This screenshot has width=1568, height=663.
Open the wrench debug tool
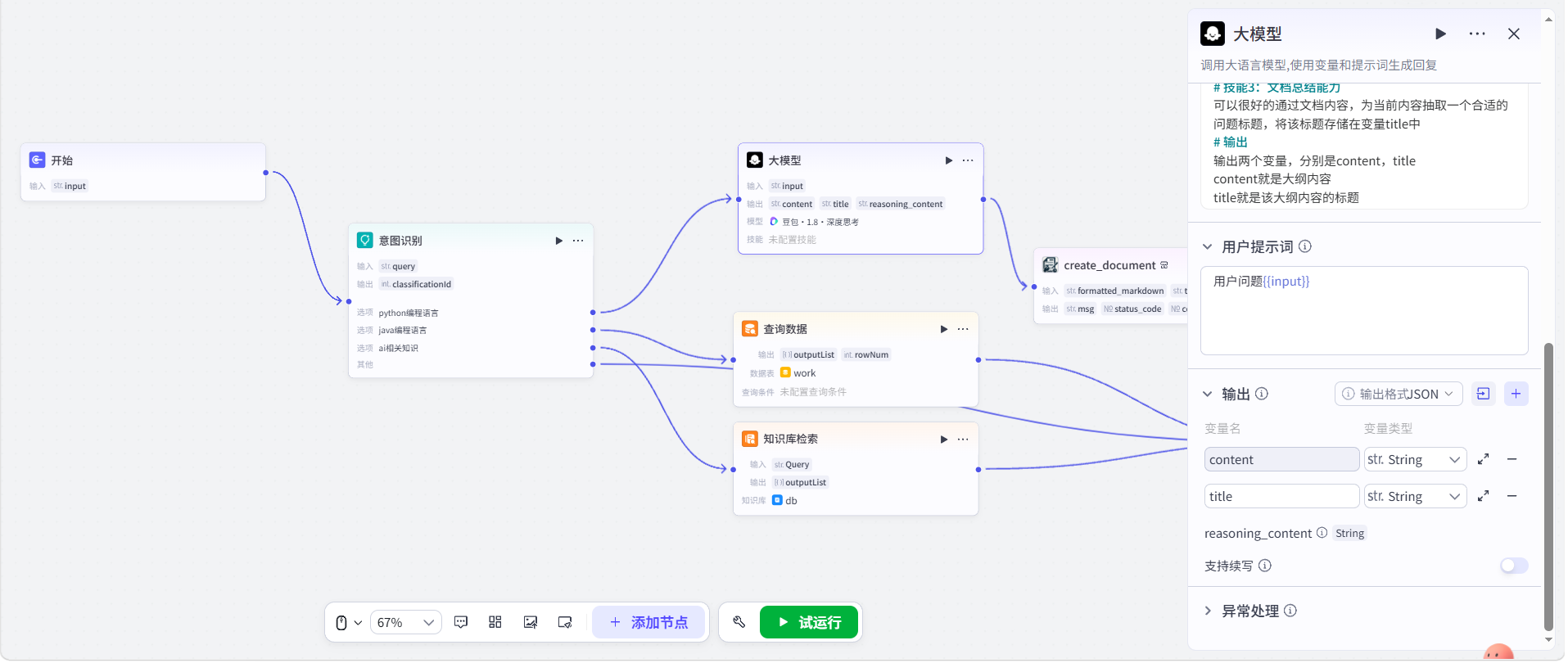(739, 622)
